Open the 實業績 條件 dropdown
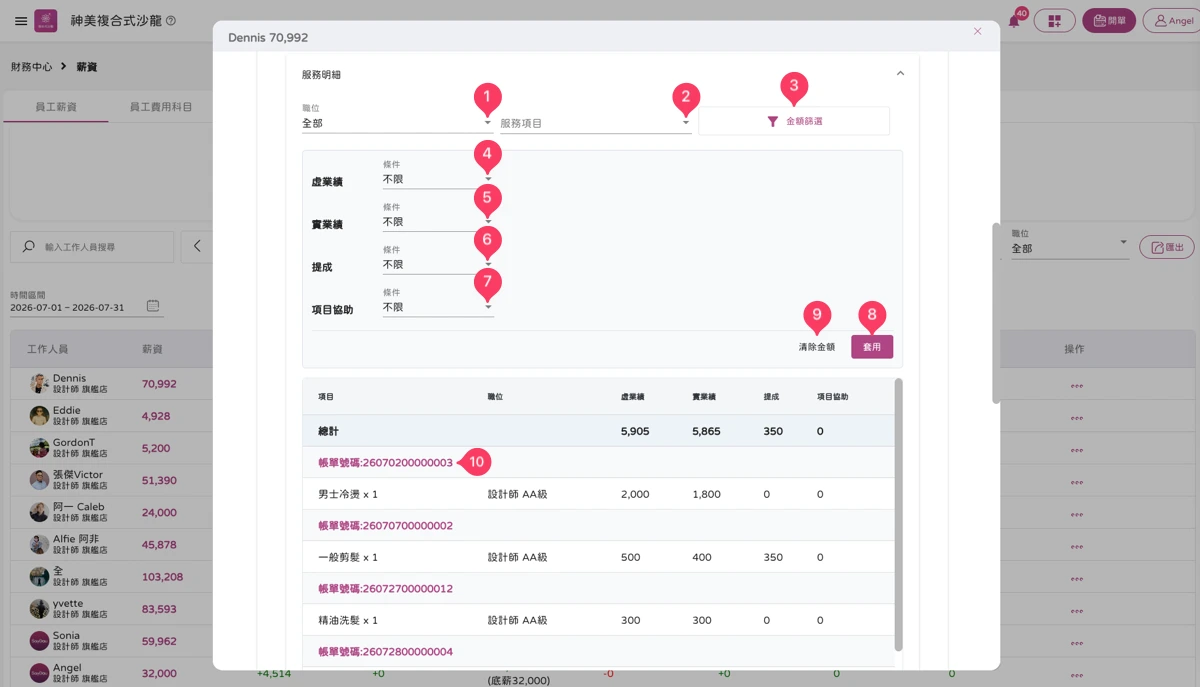 [x=438, y=218]
